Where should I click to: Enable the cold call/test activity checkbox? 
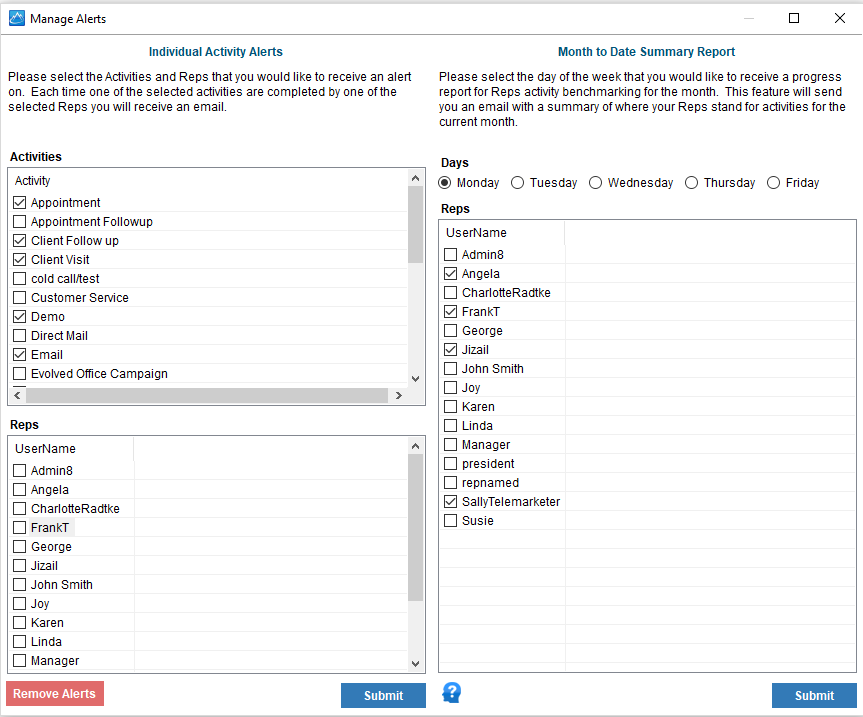[x=20, y=278]
